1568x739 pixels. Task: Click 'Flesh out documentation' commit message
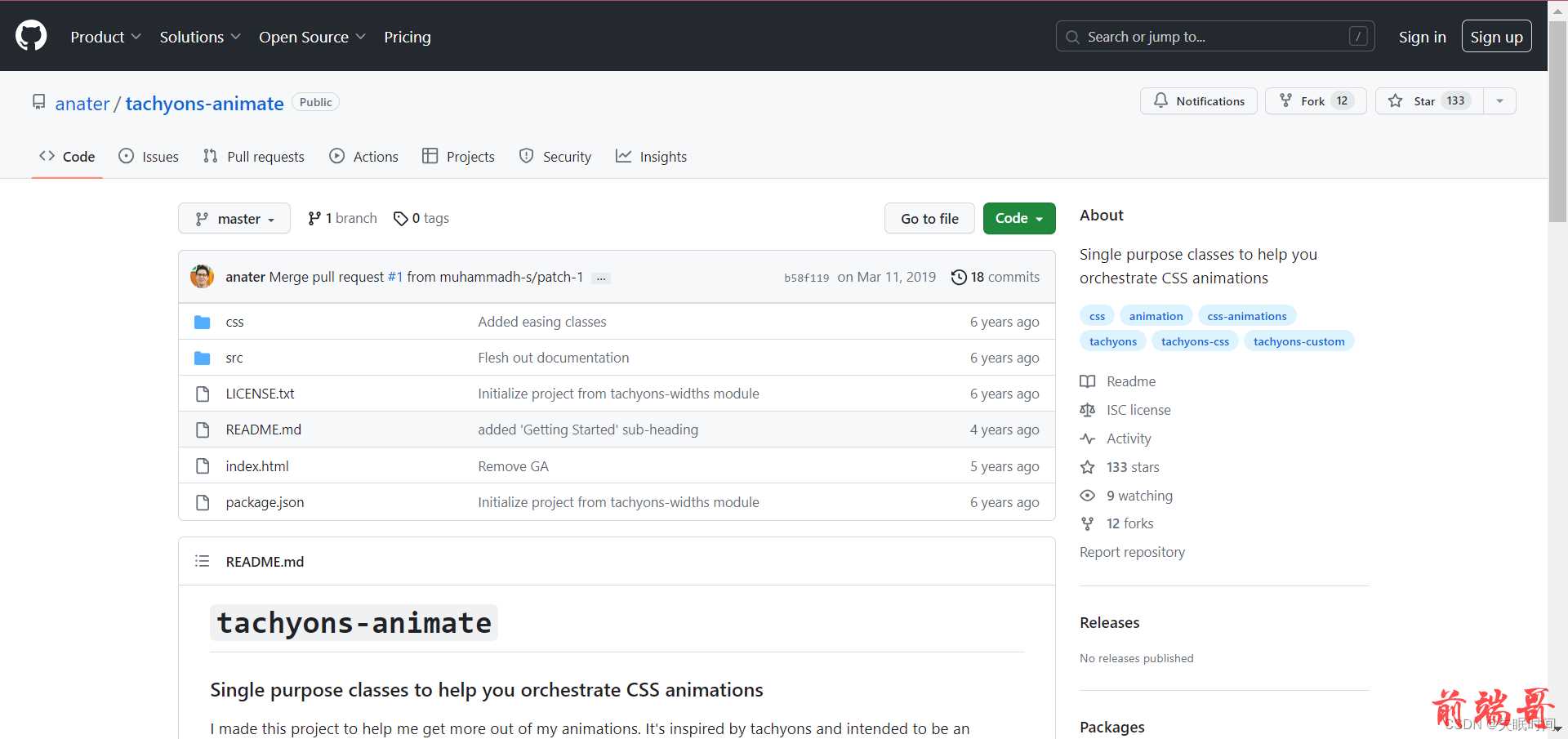554,358
